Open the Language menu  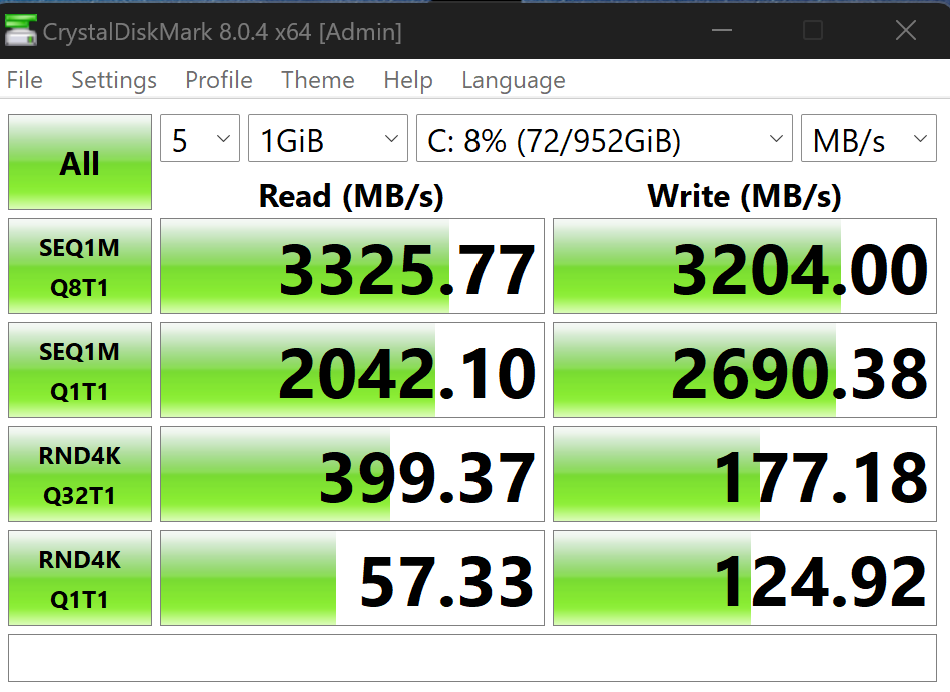tap(513, 80)
